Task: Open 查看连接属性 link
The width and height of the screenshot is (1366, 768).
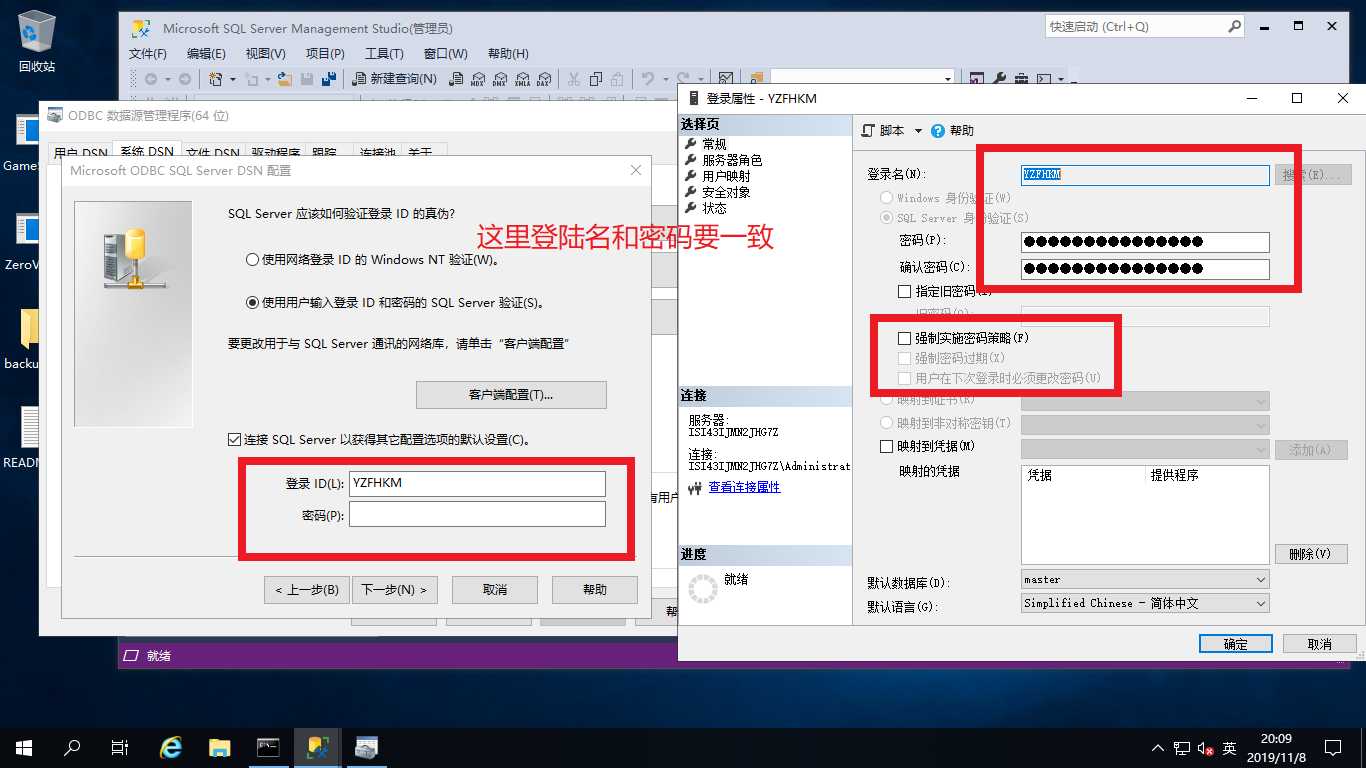Action: (744, 487)
